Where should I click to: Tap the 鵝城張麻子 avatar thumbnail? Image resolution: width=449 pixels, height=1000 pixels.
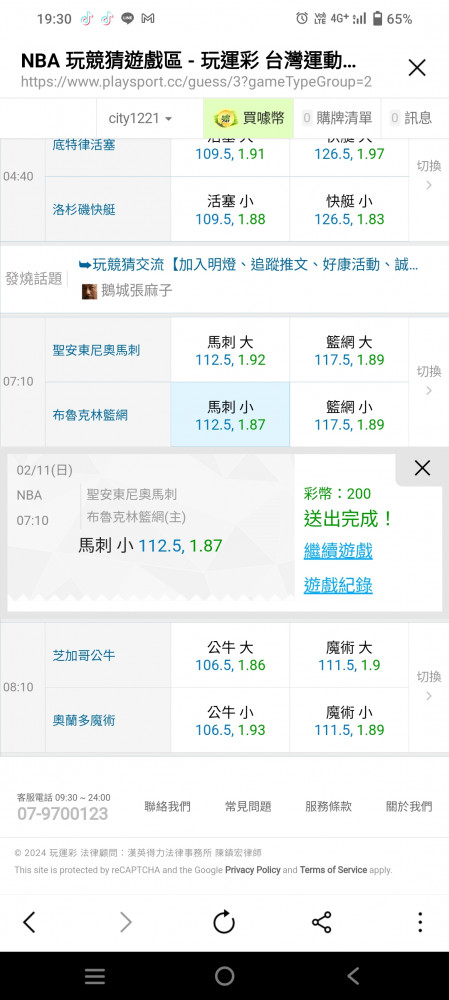point(90,291)
